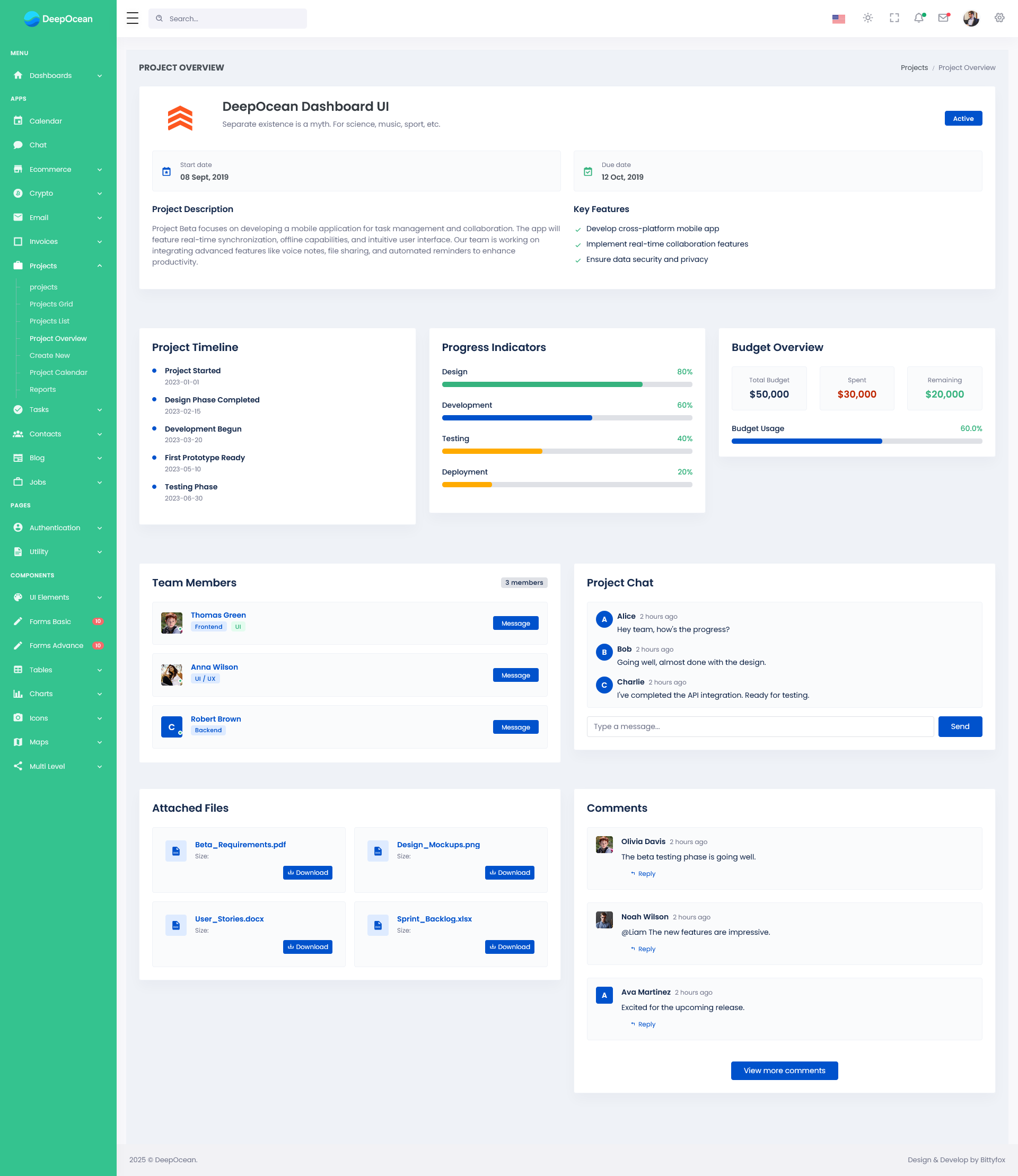Viewport: 1018px width, 1176px height.
Task: Toggle light mode with the sun icon
Action: click(867, 18)
